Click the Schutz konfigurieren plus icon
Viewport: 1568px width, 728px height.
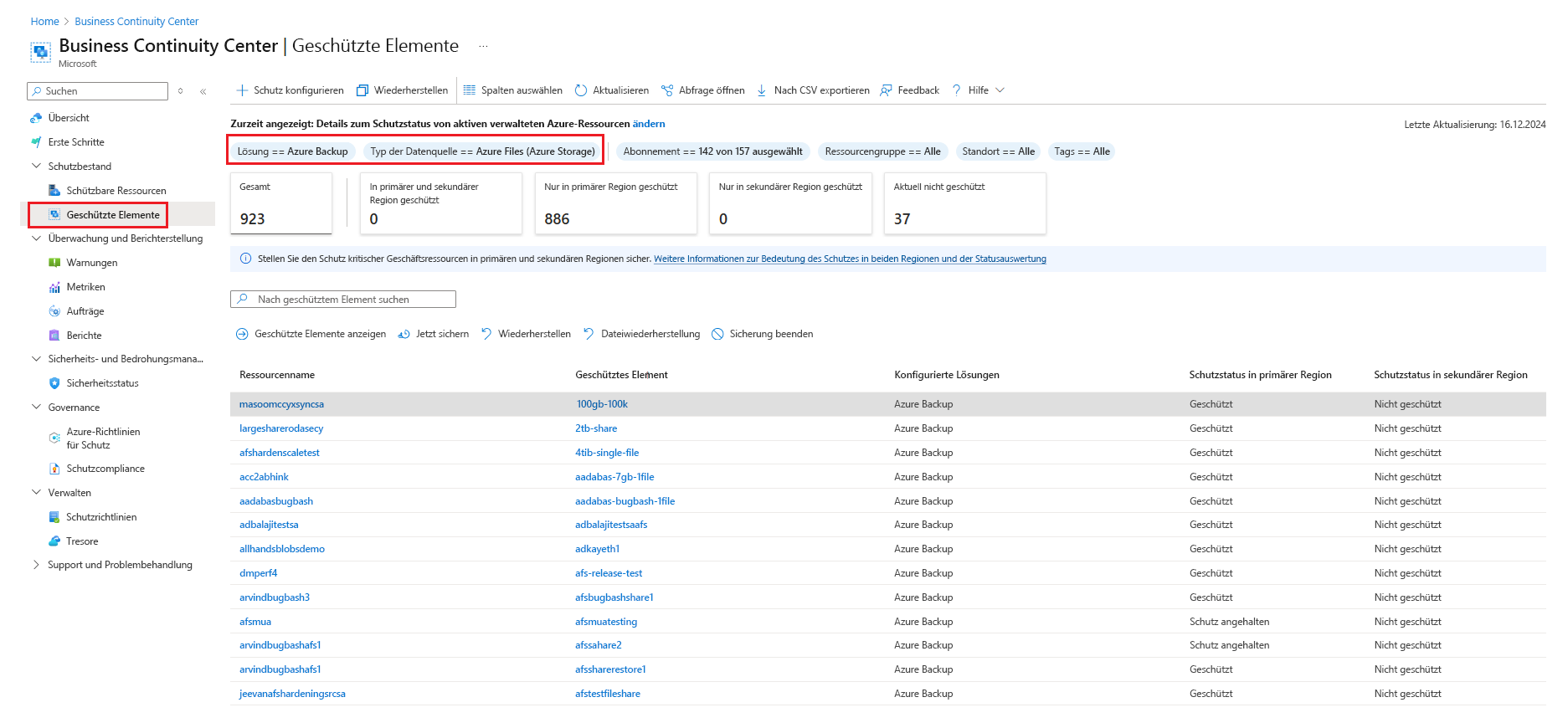242,90
